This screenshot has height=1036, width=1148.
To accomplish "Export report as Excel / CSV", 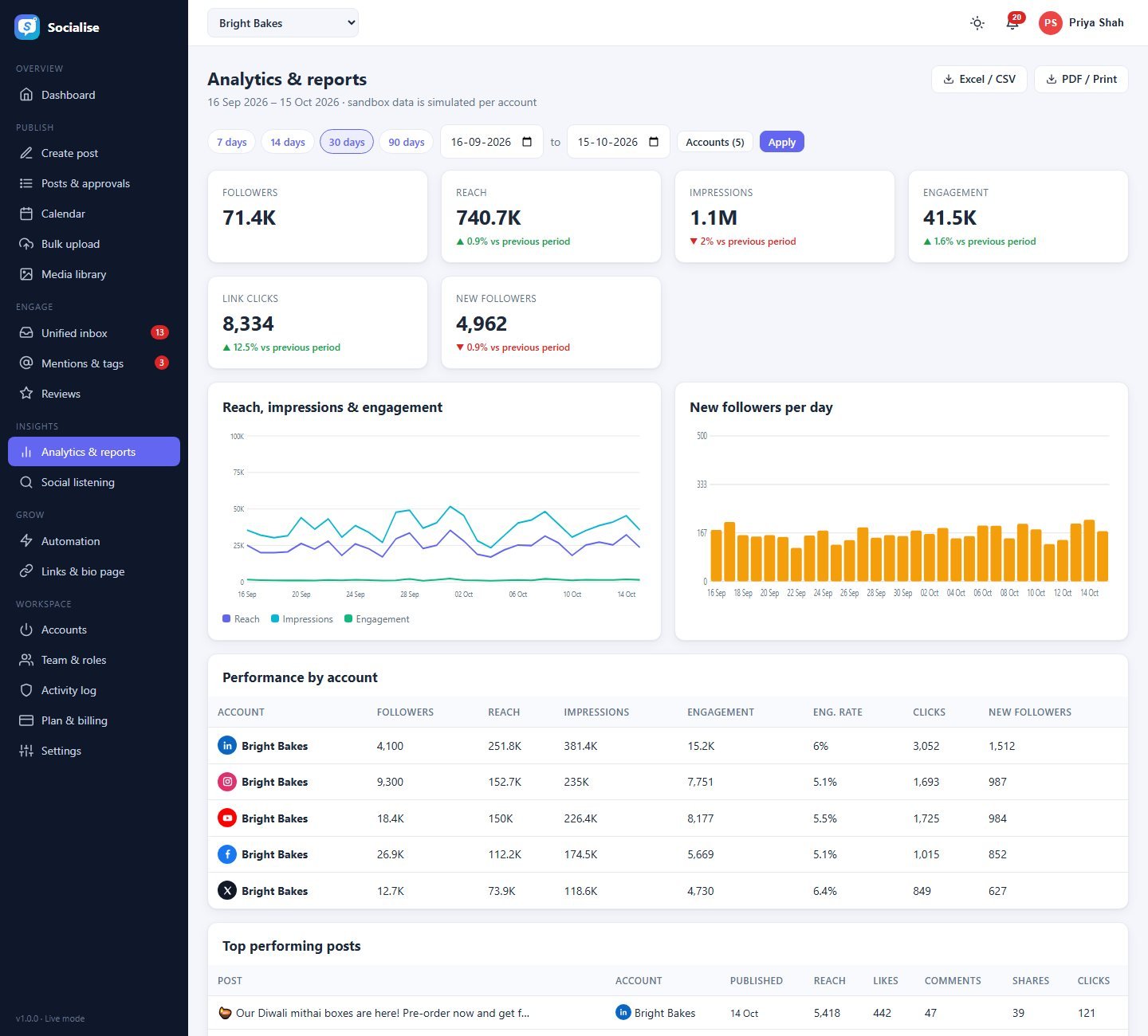I will coord(979,79).
